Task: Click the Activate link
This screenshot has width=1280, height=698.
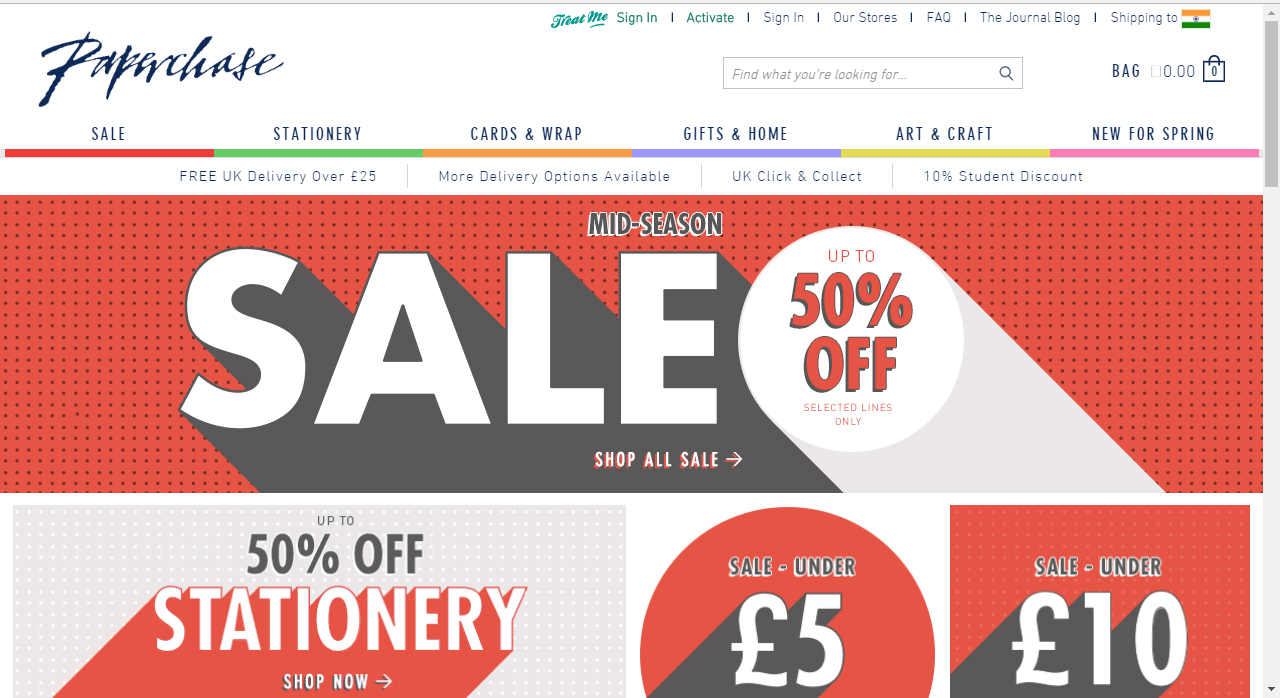Action: point(710,18)
